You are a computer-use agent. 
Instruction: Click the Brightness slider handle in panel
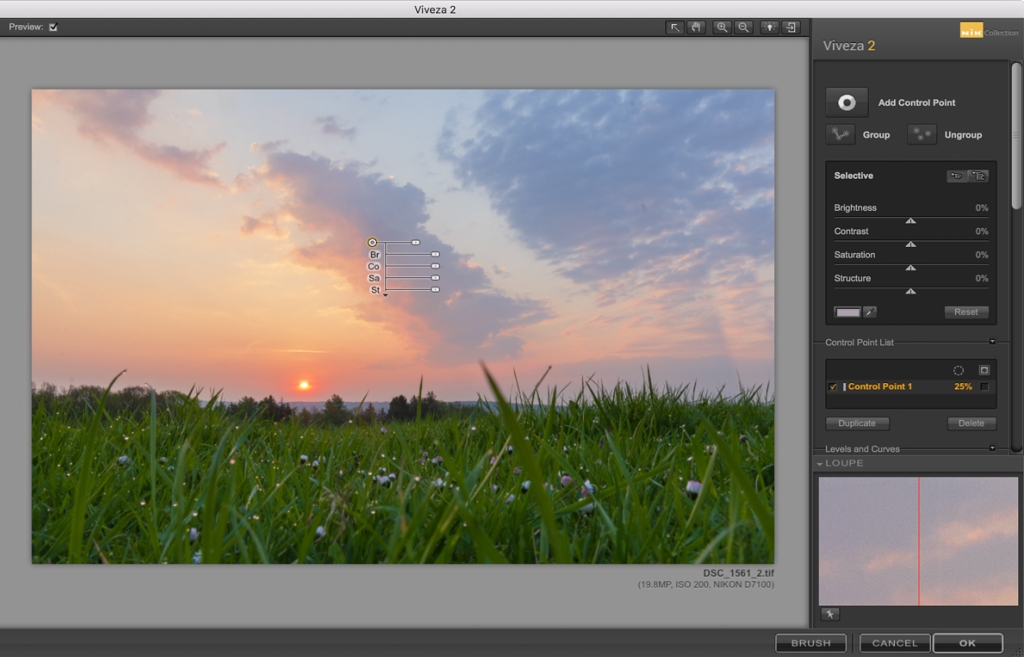click(910, 221)
